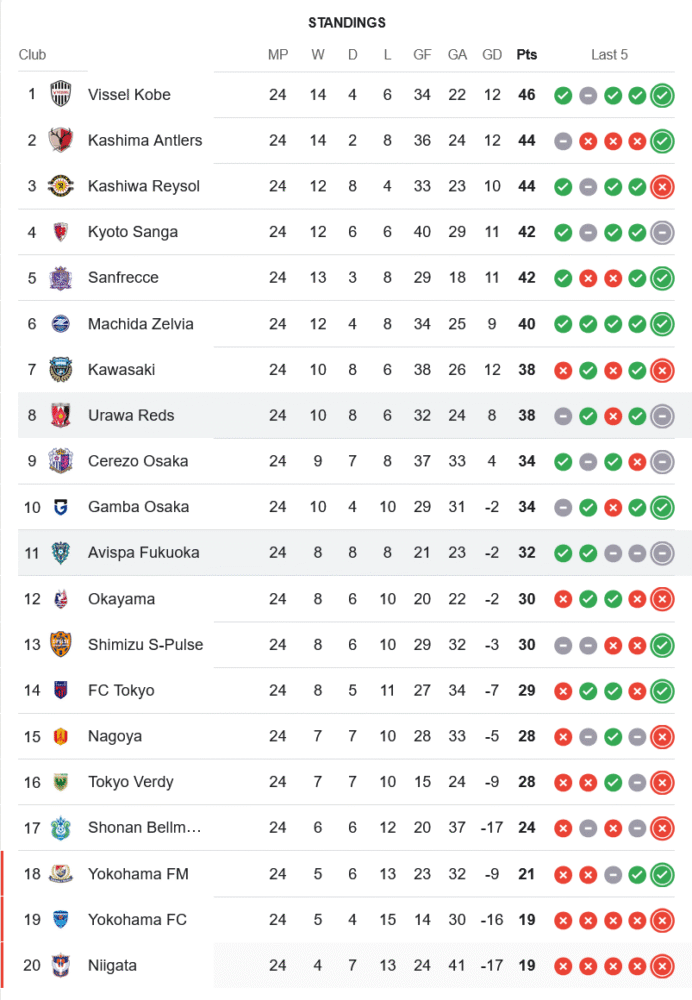Click the Last 5 column header
The image size is (692, 1000).
(x=609, y=55)
